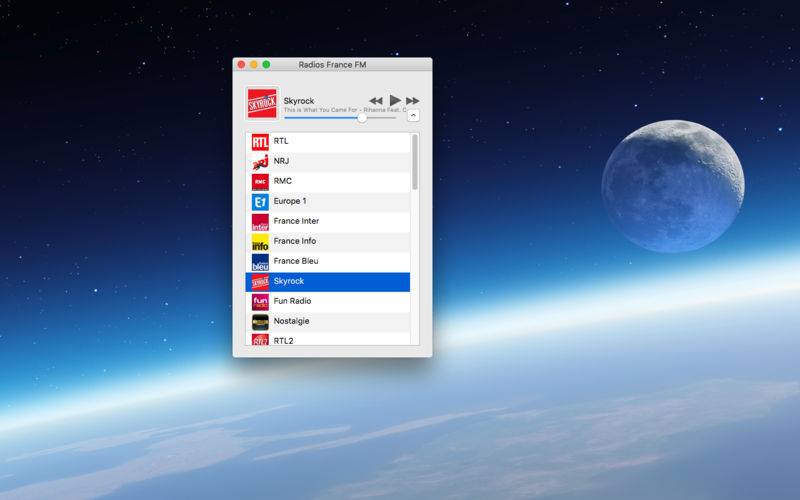
Task: Select the Fun Radio station name
Action: click(x=292, y=301)
